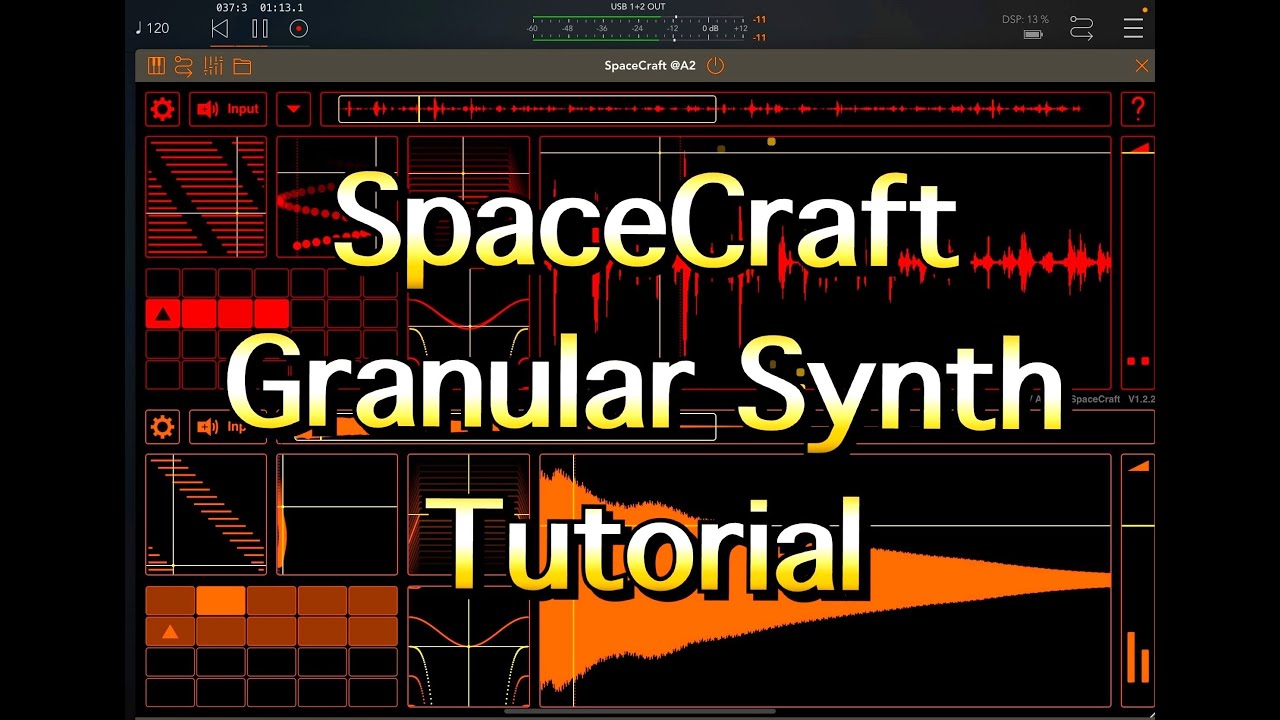Click the orange striped XY pad
The width and height of the screenshot is (1280, 720).
206,515
